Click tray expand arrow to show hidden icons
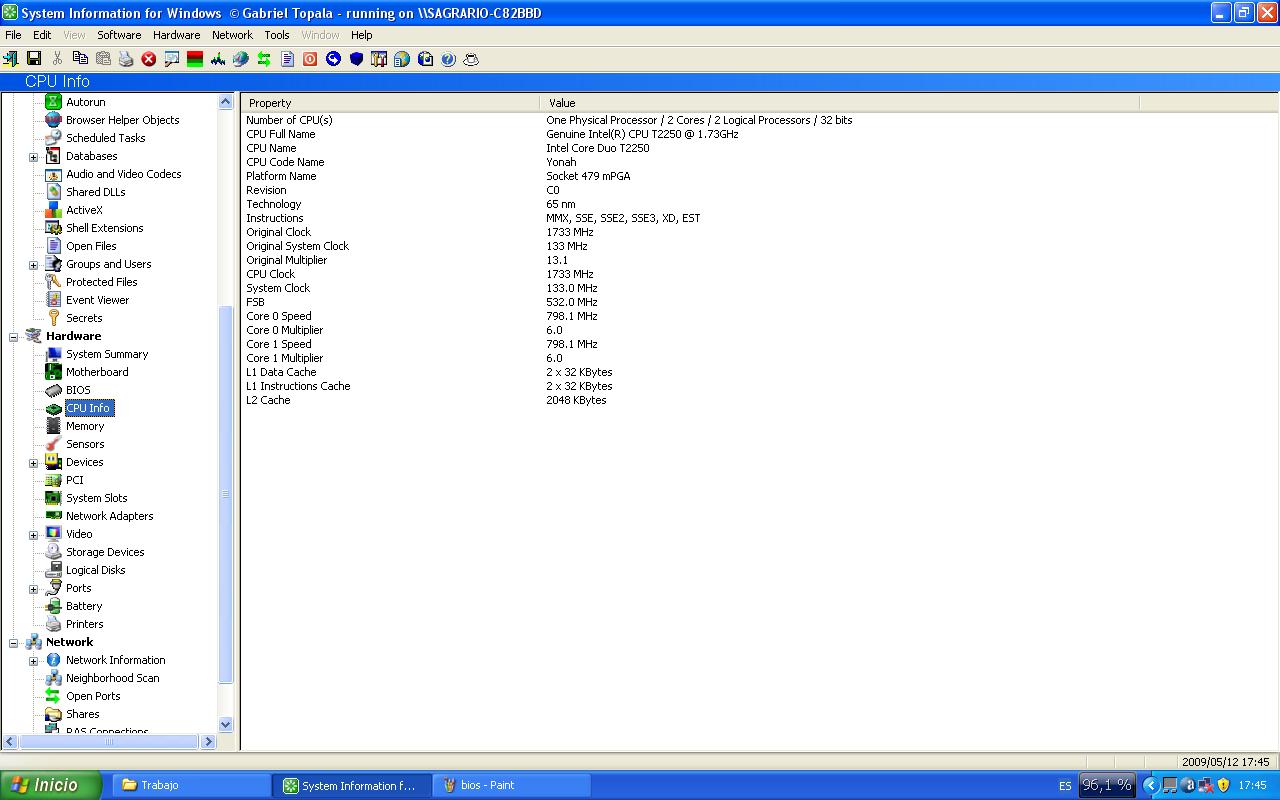Screen dimensions: 1280x800 tap(1150, 785)
